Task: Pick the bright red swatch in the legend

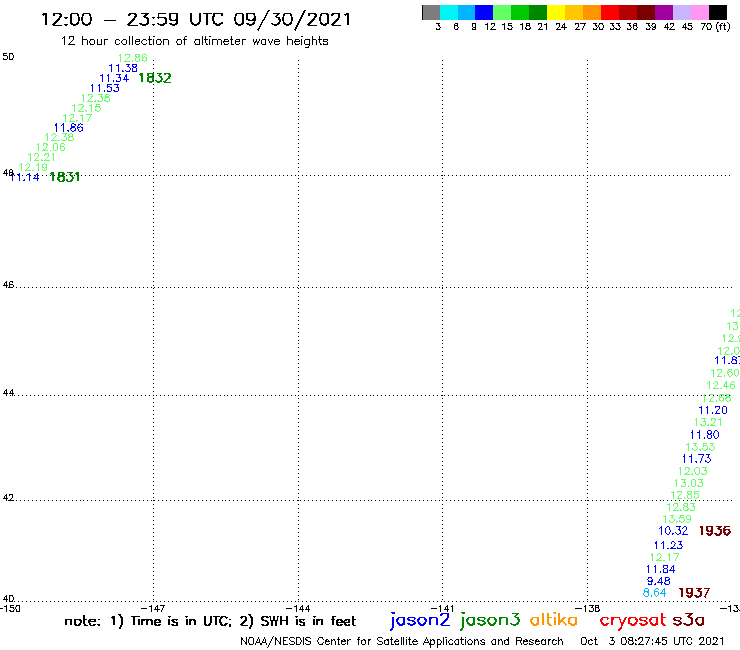Action: coord(610,12)
